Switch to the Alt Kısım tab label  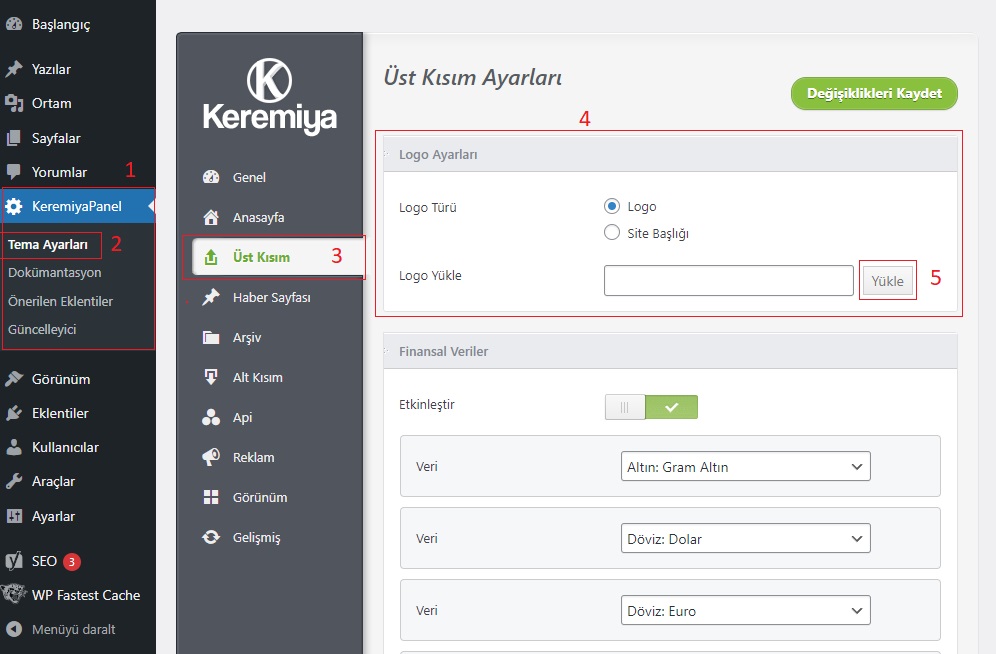258,377
